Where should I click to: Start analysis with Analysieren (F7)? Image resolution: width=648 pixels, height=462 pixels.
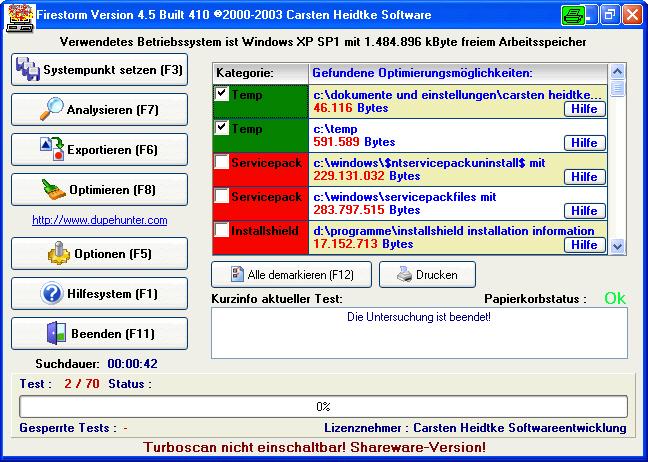100,110
